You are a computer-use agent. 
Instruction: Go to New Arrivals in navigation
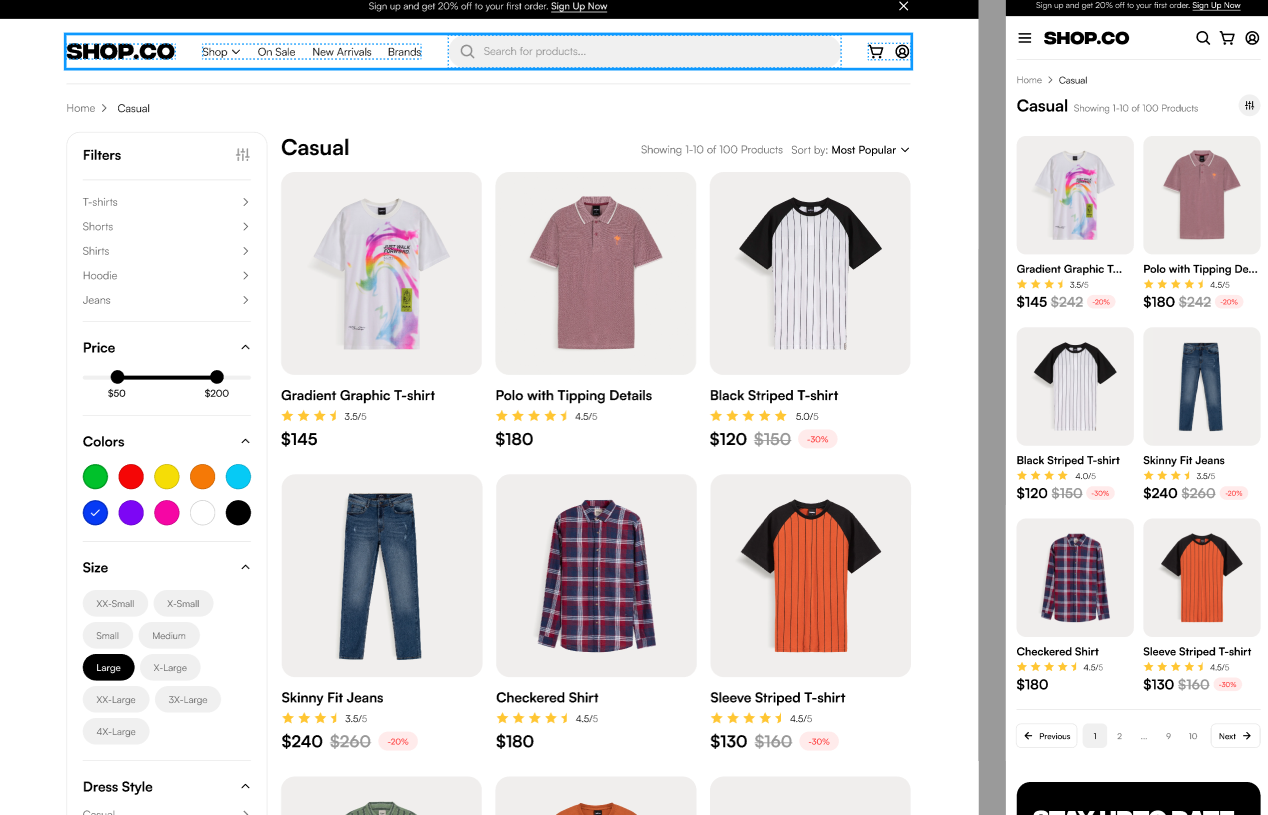(341, 52)
